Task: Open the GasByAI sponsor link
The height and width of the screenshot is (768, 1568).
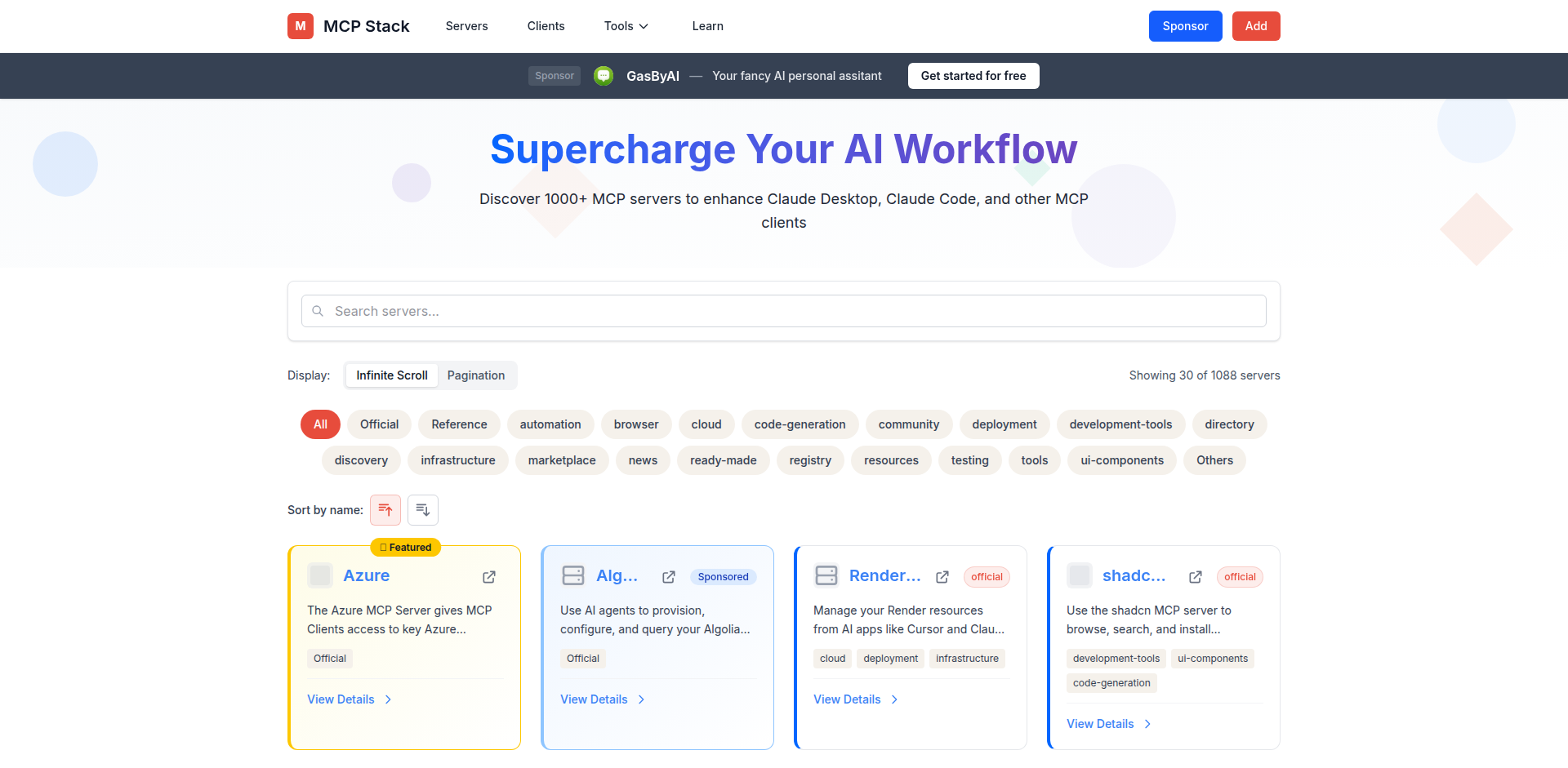Action: pyautogui.click(x=653, y=76)
